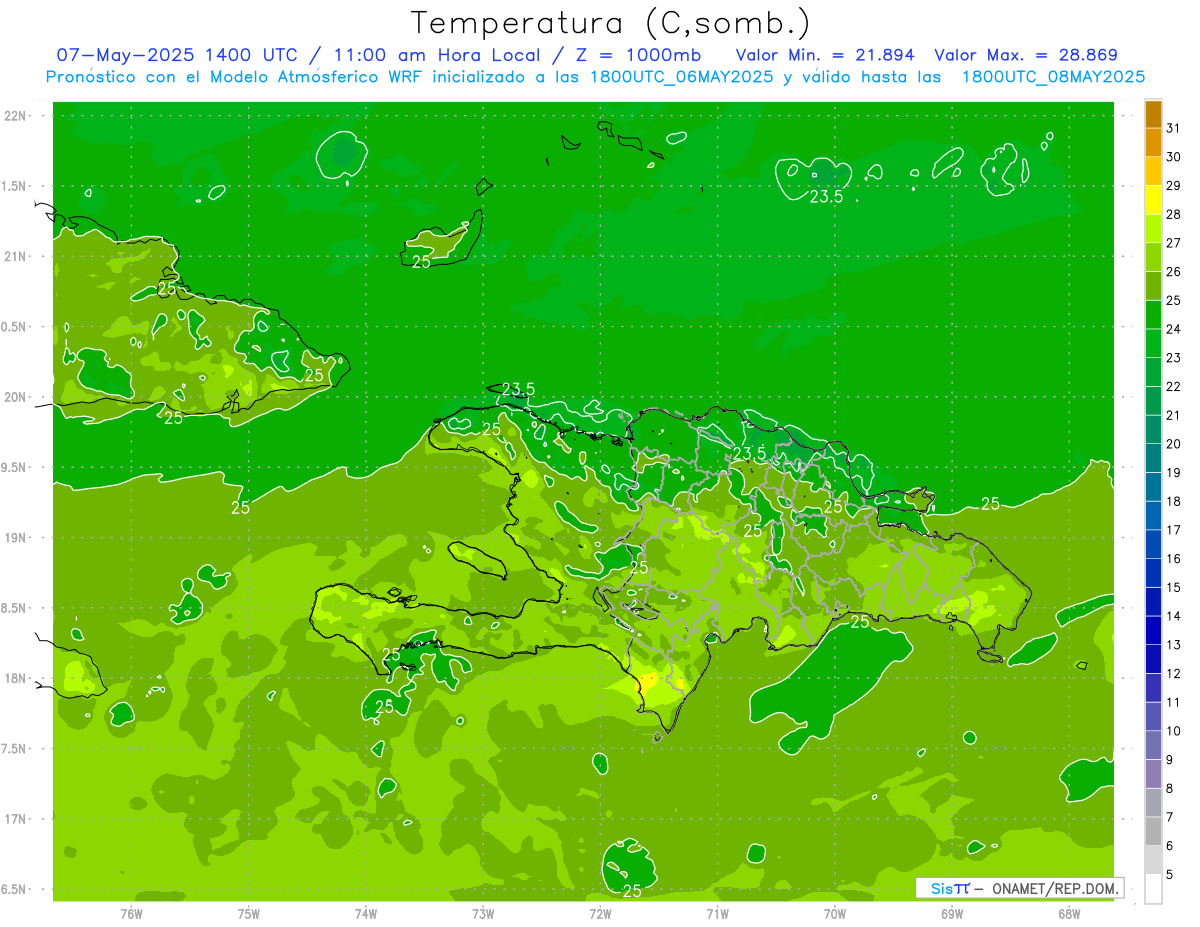Click the colorbar scale value "9"
The width and height of the screenshot is (1200, 927).
[1170, 760]
